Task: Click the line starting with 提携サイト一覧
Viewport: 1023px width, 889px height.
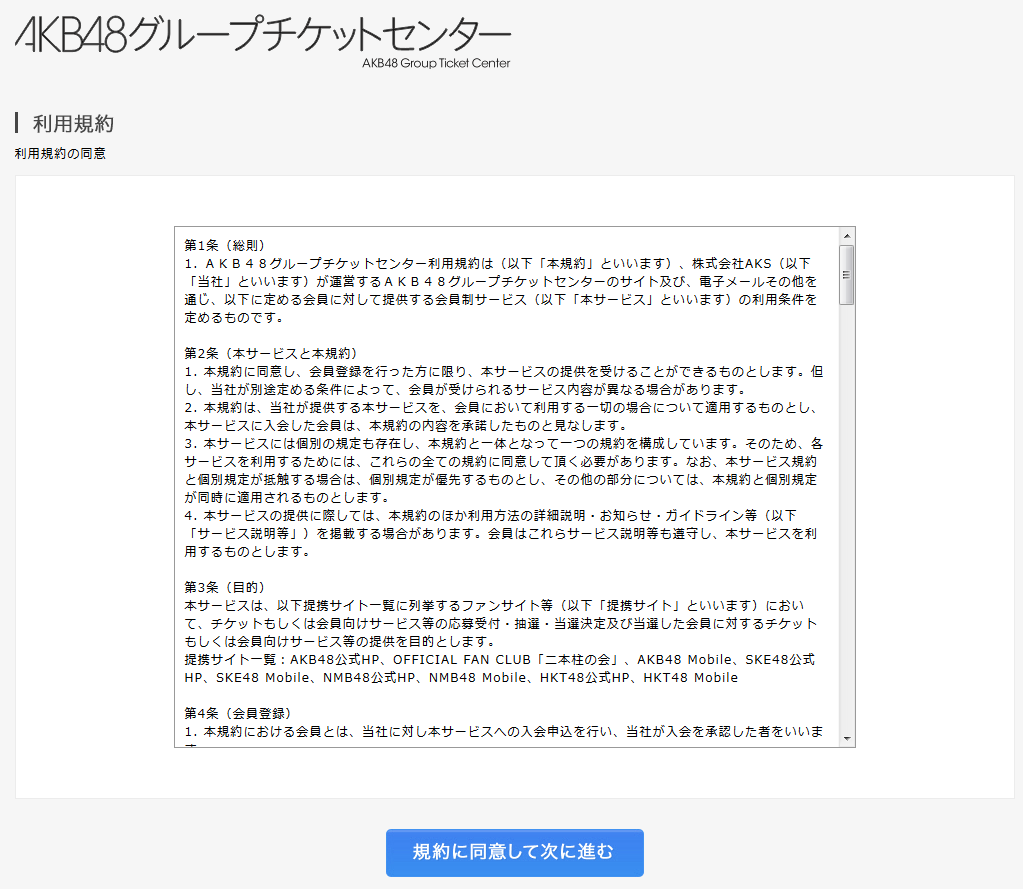Action: point(499,659)
